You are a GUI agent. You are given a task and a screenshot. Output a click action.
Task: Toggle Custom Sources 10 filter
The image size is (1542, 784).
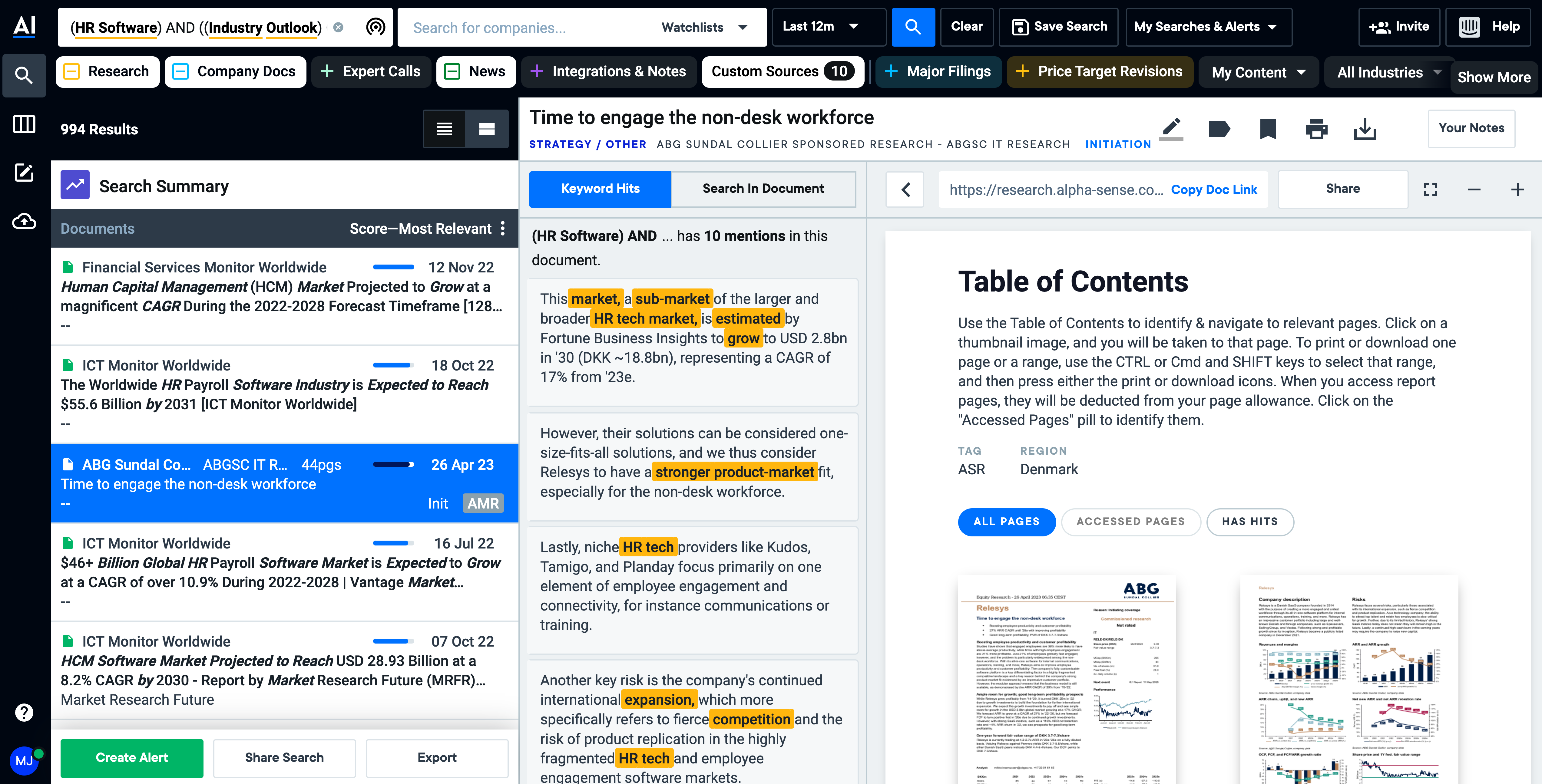pos(783,72)
